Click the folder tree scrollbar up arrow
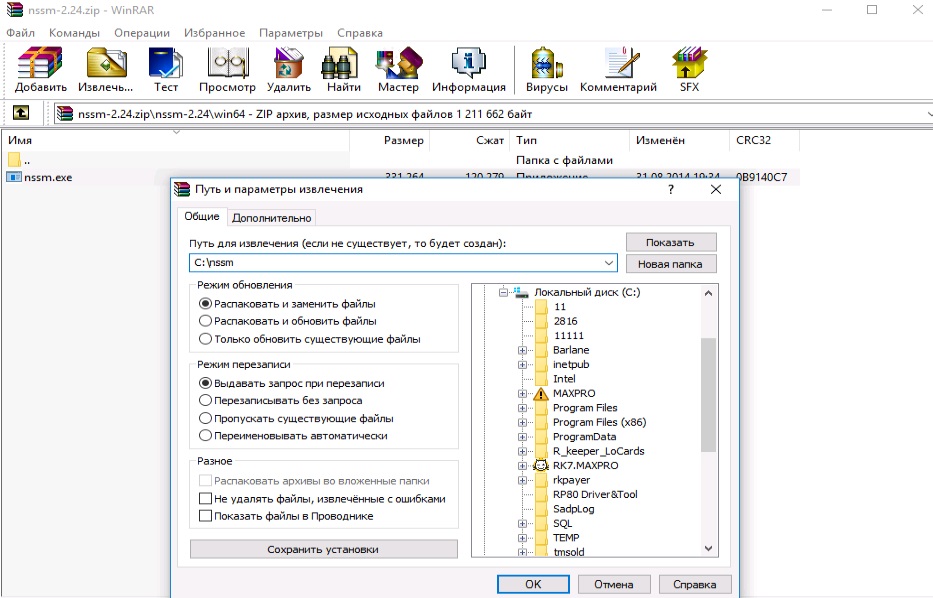This screenshot has height=598, width=933. [x=708, y=293]
